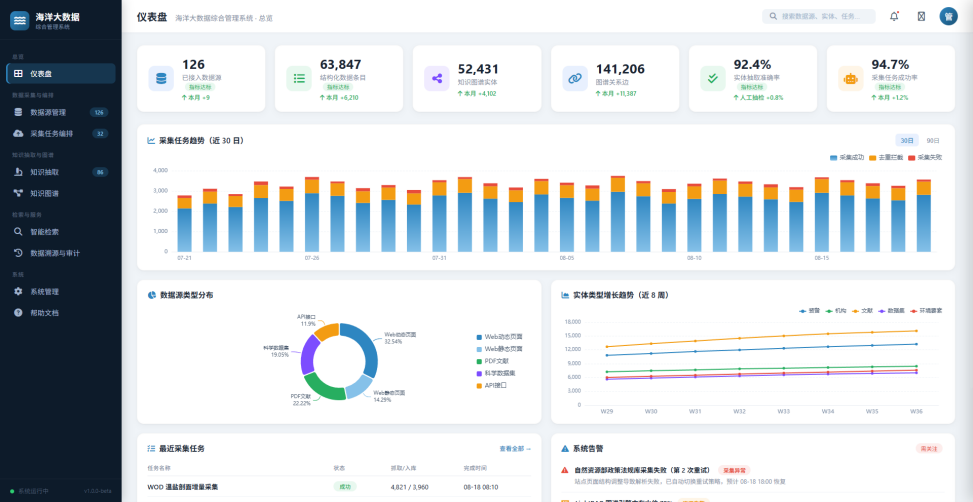Screen dimensions: 973x502
Task: Toggle 采集成功 series in bar chart legend
Action: pos(846,158)
